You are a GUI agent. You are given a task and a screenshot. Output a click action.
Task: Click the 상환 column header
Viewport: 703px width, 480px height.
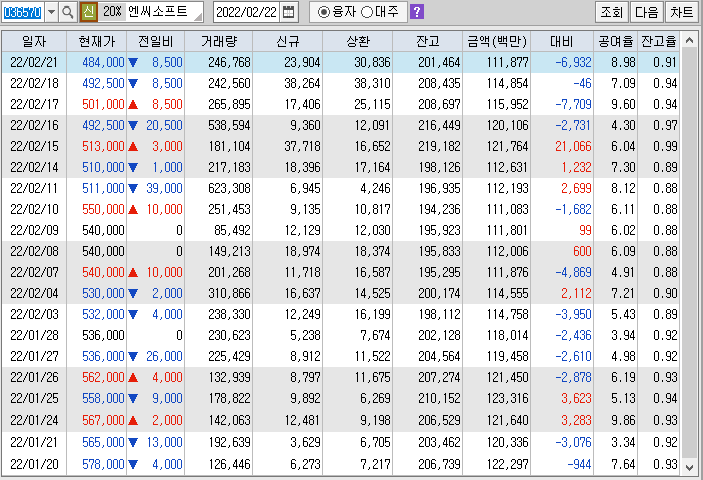[x=357, y=42]
